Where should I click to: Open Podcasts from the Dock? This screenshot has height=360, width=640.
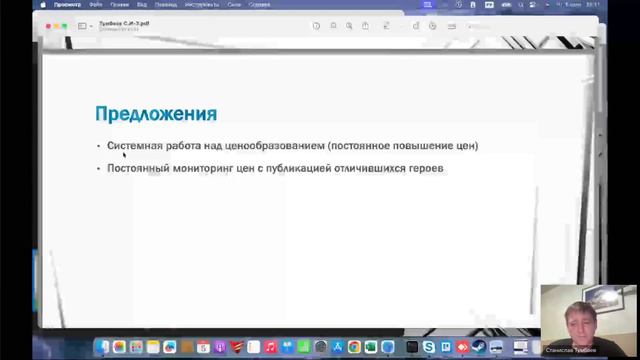pos(220,347)
